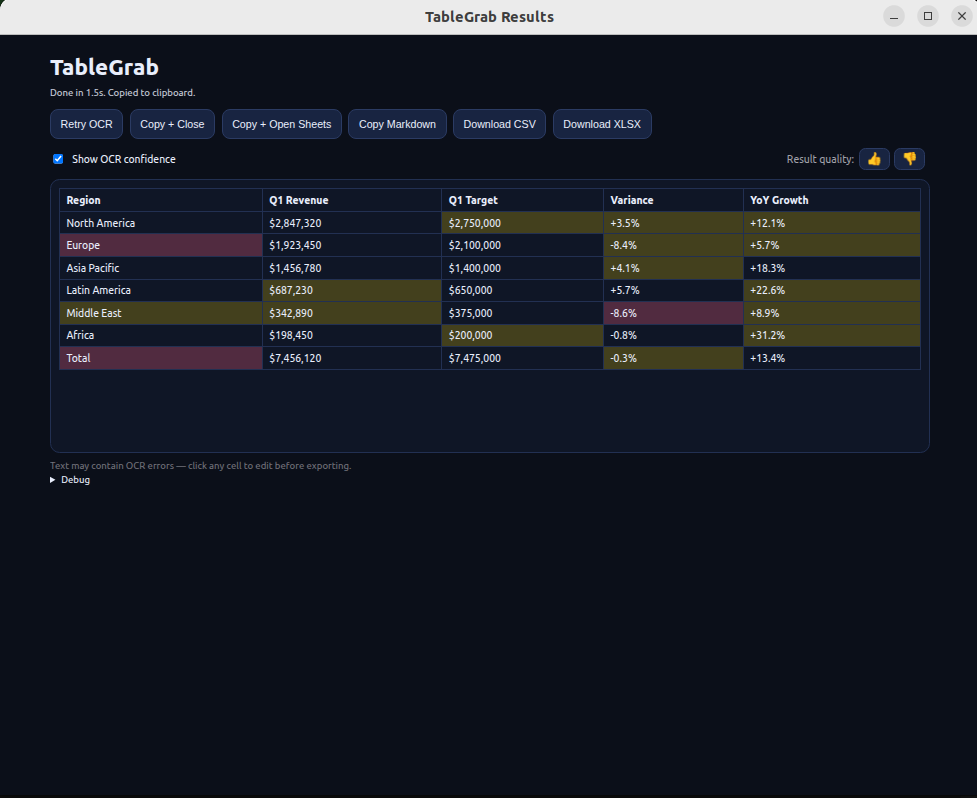The image size is (977, 798).
Task: Click Retry OCR button
Action: [x=87, y=124]
